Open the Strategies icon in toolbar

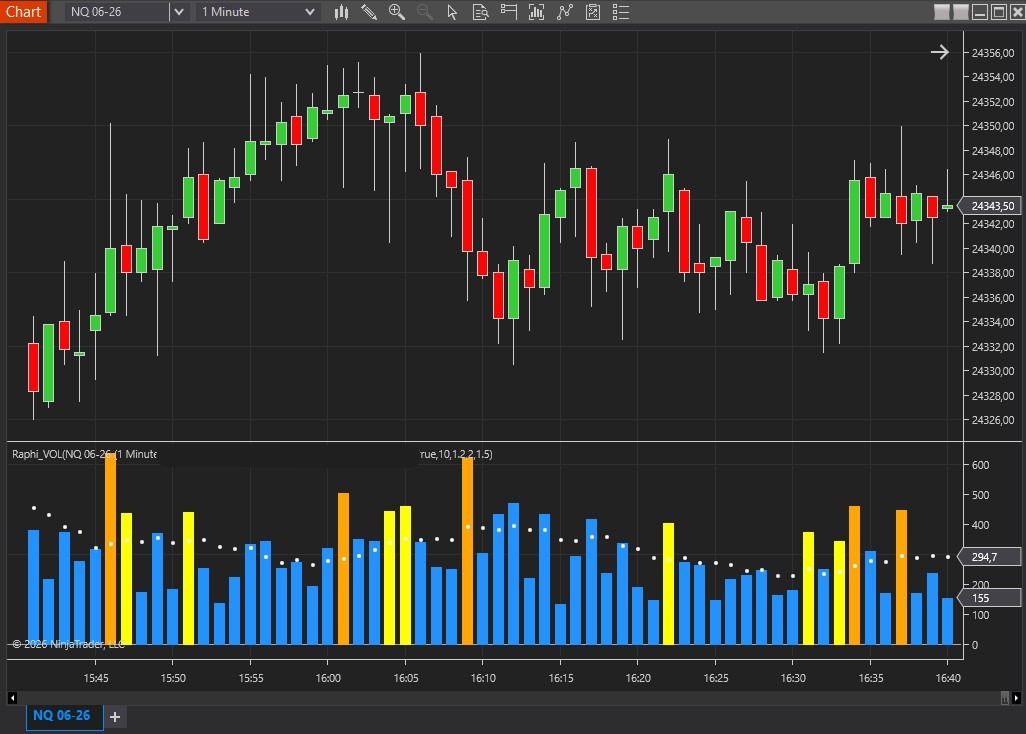[x=593, y=12]
